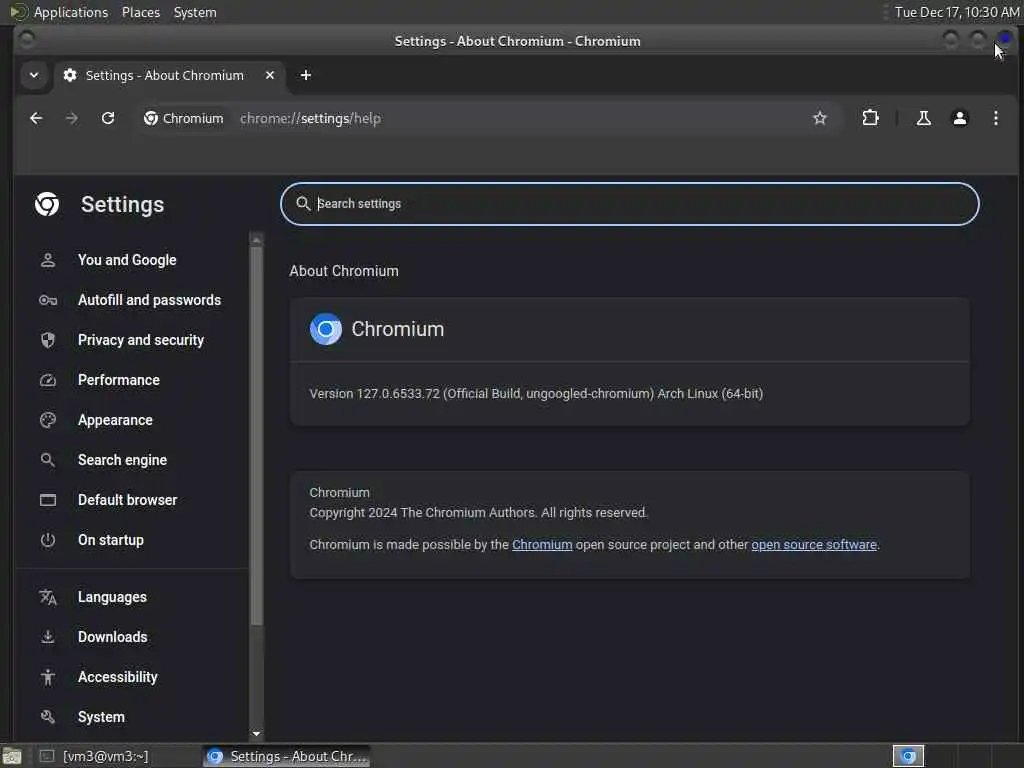The width and height of the screenshot is (1024, 768).
Task: Click the sidebar scrollbar thumb
Action: [x=256, y=436]
